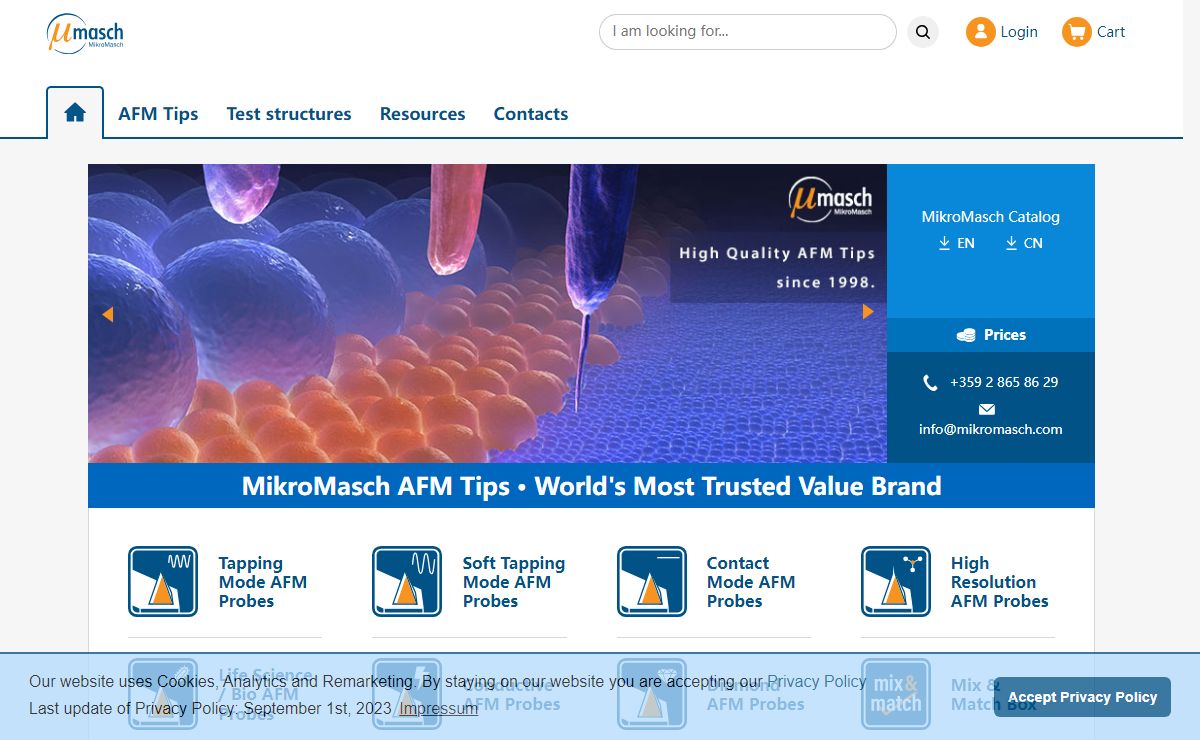Open the High Resolution AFM Probes link
The width and height of the screenshot is (1200, 740).
(x=1000, y=582)
